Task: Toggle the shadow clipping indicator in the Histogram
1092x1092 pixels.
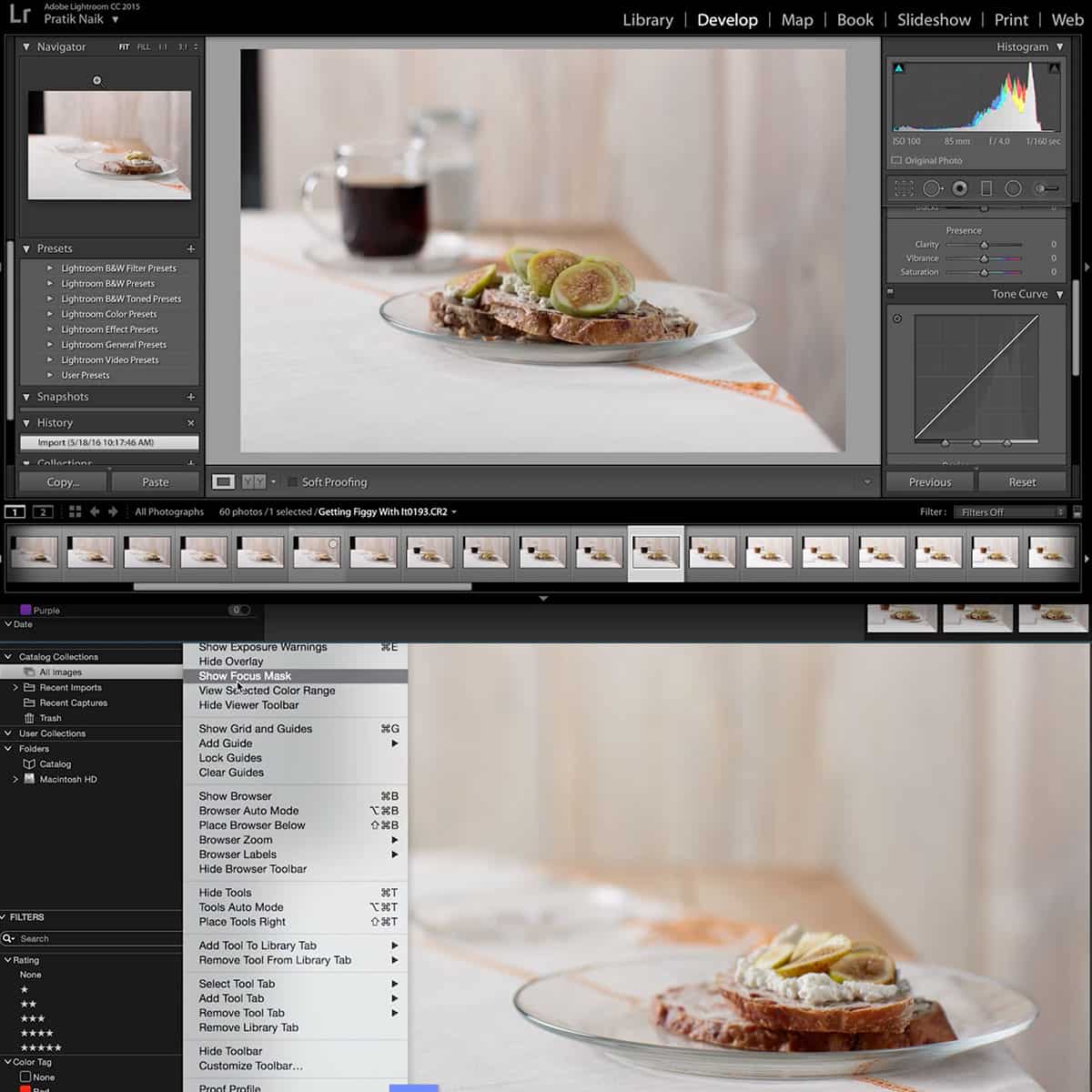Action: tap(899, 66)
